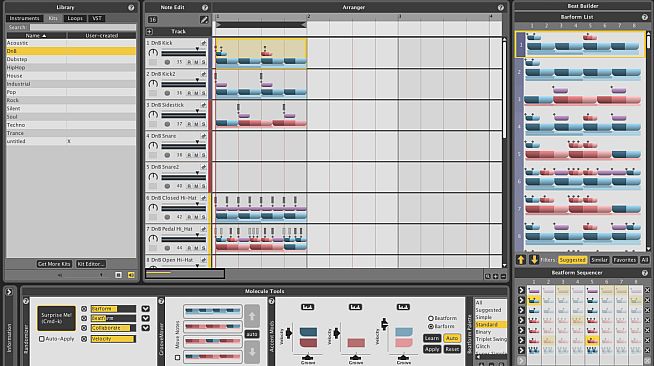654x366 pixels.
Task: Expand second Beatform Sequencer row arrow
Action: tap(521, 300)
